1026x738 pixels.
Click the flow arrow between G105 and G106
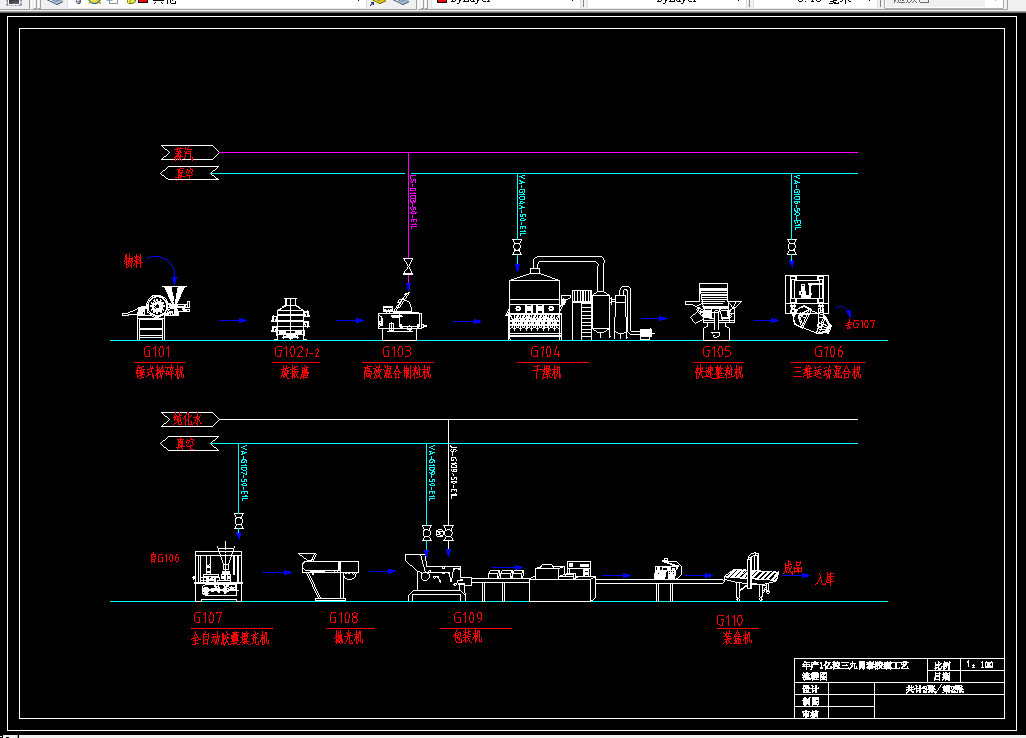click(x=766, y=321)
